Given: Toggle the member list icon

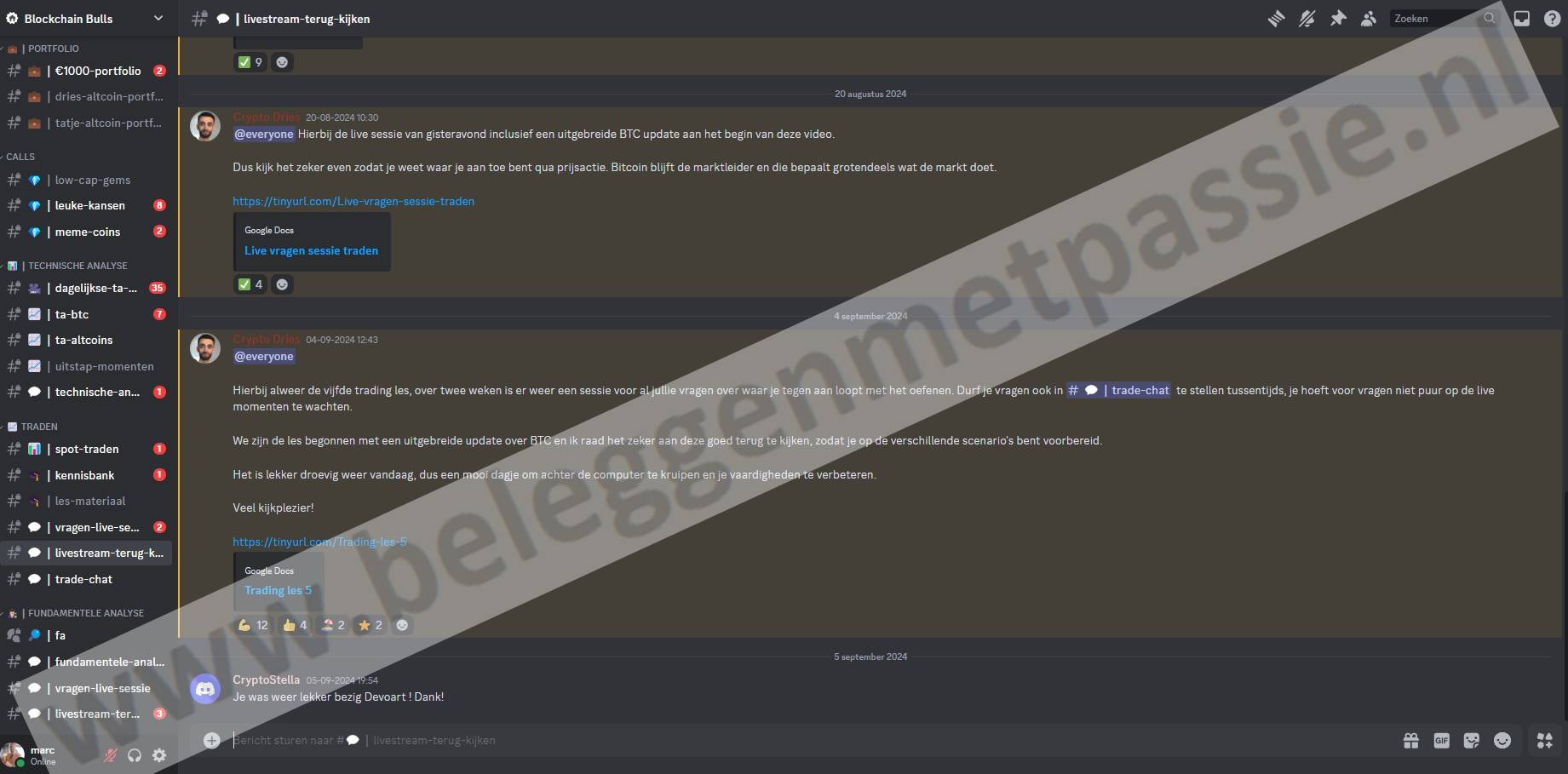Looking at the screenshot, I should tap(1369, 19).
